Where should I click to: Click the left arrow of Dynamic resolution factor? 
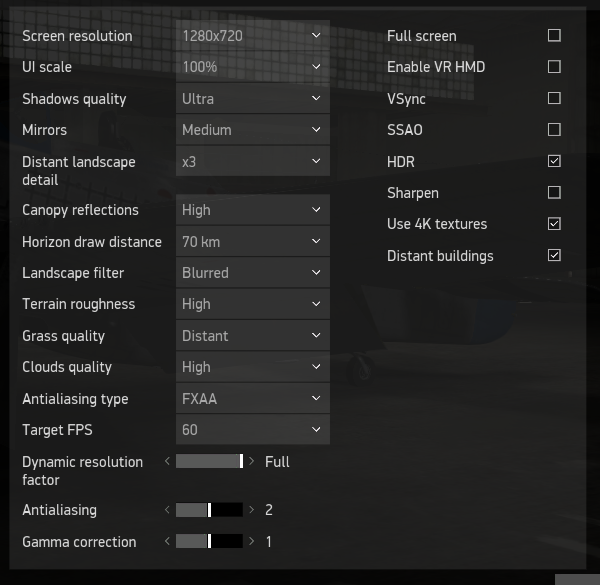click(x=167, y=461)
